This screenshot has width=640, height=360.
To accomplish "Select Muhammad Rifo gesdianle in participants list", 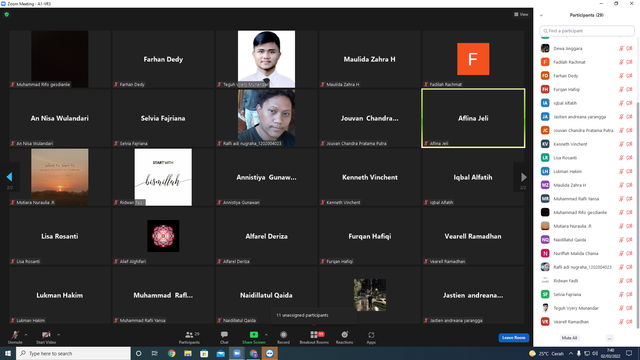I will pyautogui.click(x=586, y=212).
